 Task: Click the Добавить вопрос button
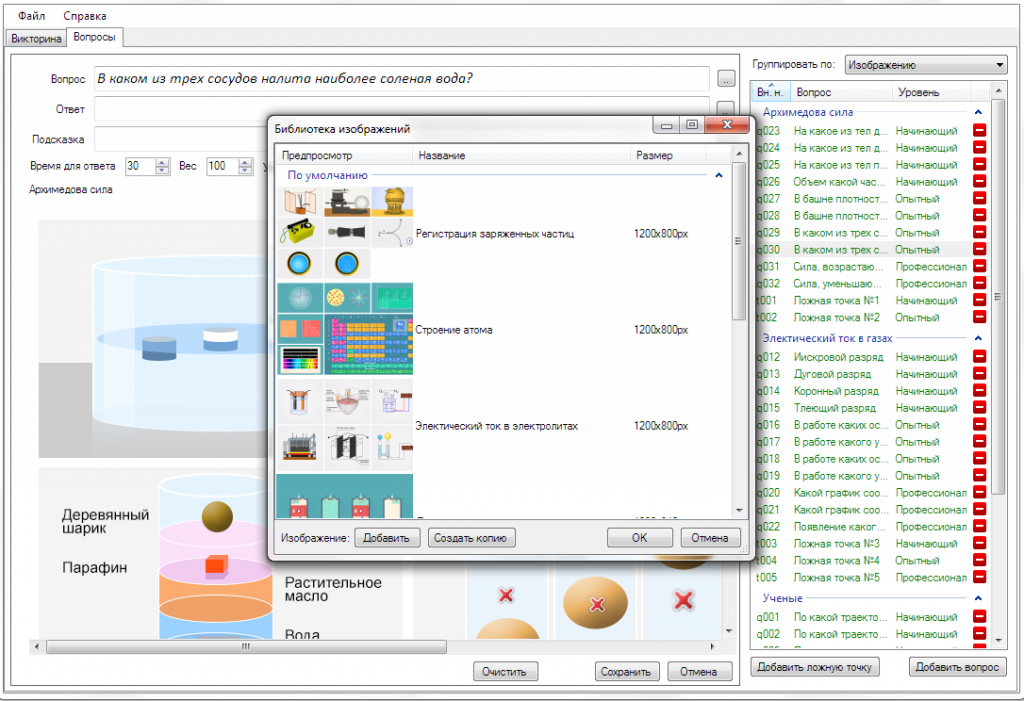(957, 667)
